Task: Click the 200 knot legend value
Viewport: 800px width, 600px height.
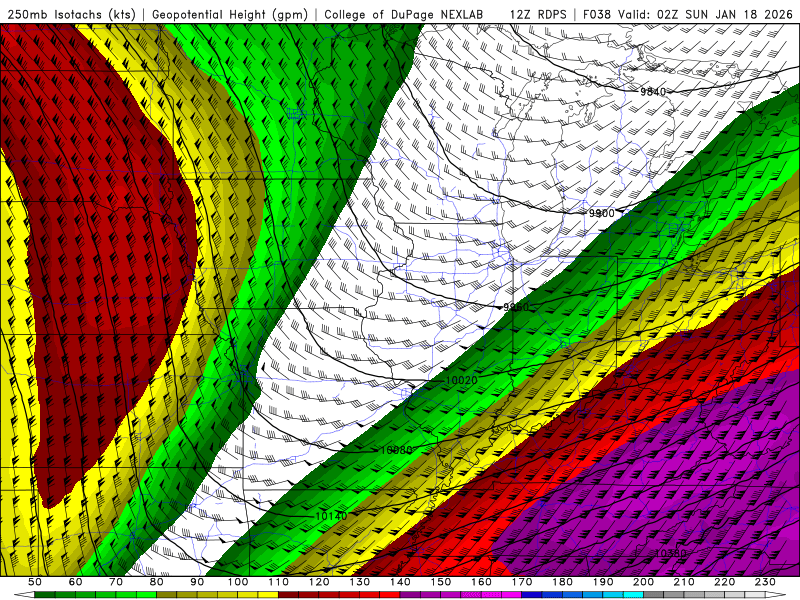Action: pyautogui.click(x=644, y=582)
